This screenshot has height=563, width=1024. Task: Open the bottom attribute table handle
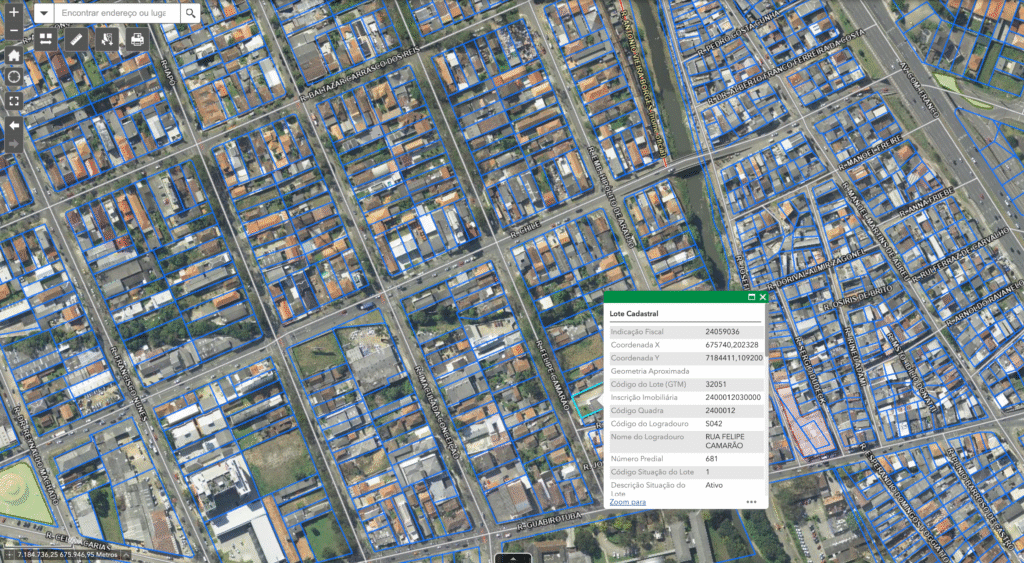pos(513,558)
